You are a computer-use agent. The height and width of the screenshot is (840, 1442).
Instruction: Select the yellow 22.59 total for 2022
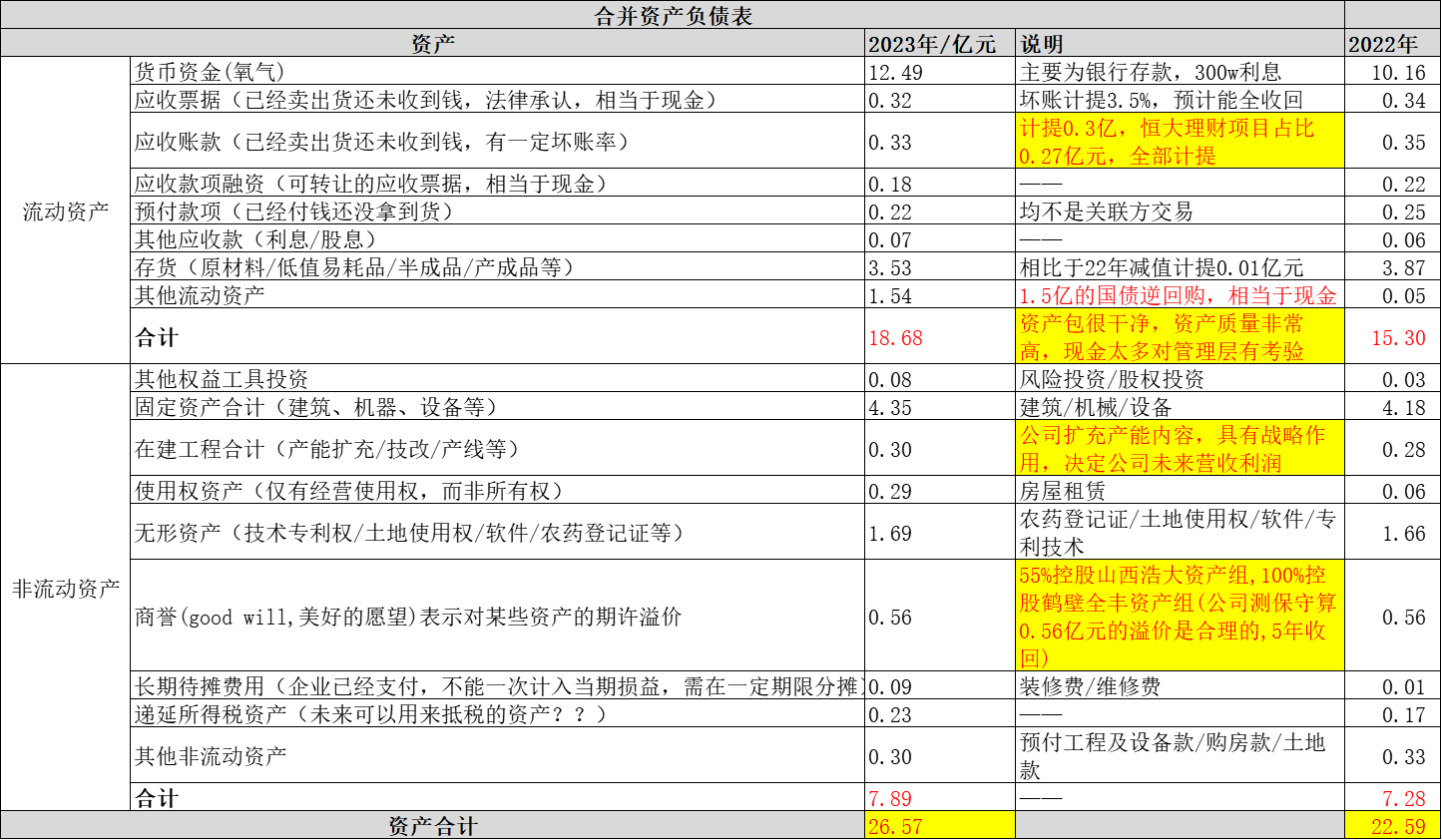tap(1391, 826)
